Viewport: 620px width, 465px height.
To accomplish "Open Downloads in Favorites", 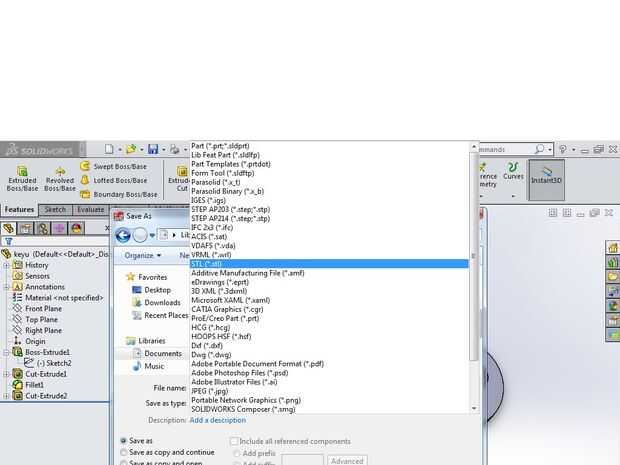I will click(157, 302).
